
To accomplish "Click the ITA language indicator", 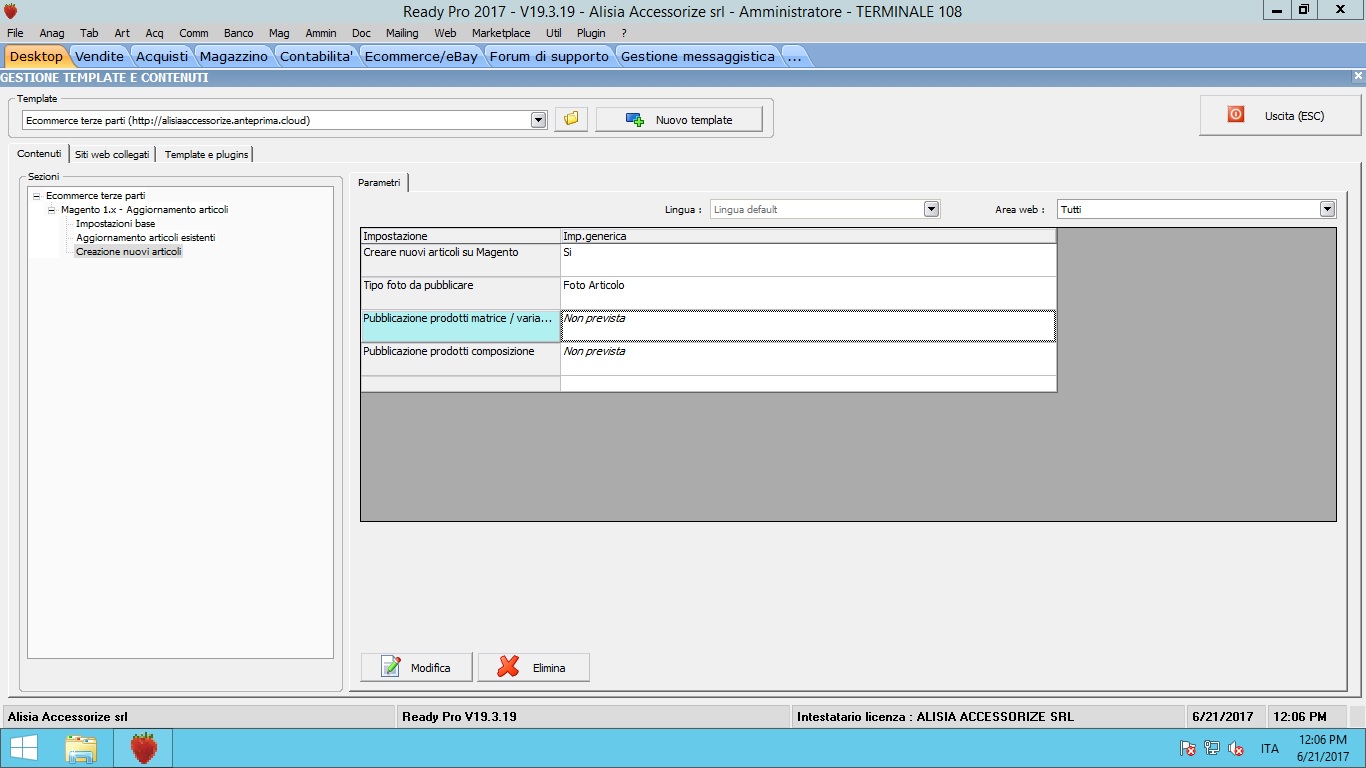I will click(1269, 748).
